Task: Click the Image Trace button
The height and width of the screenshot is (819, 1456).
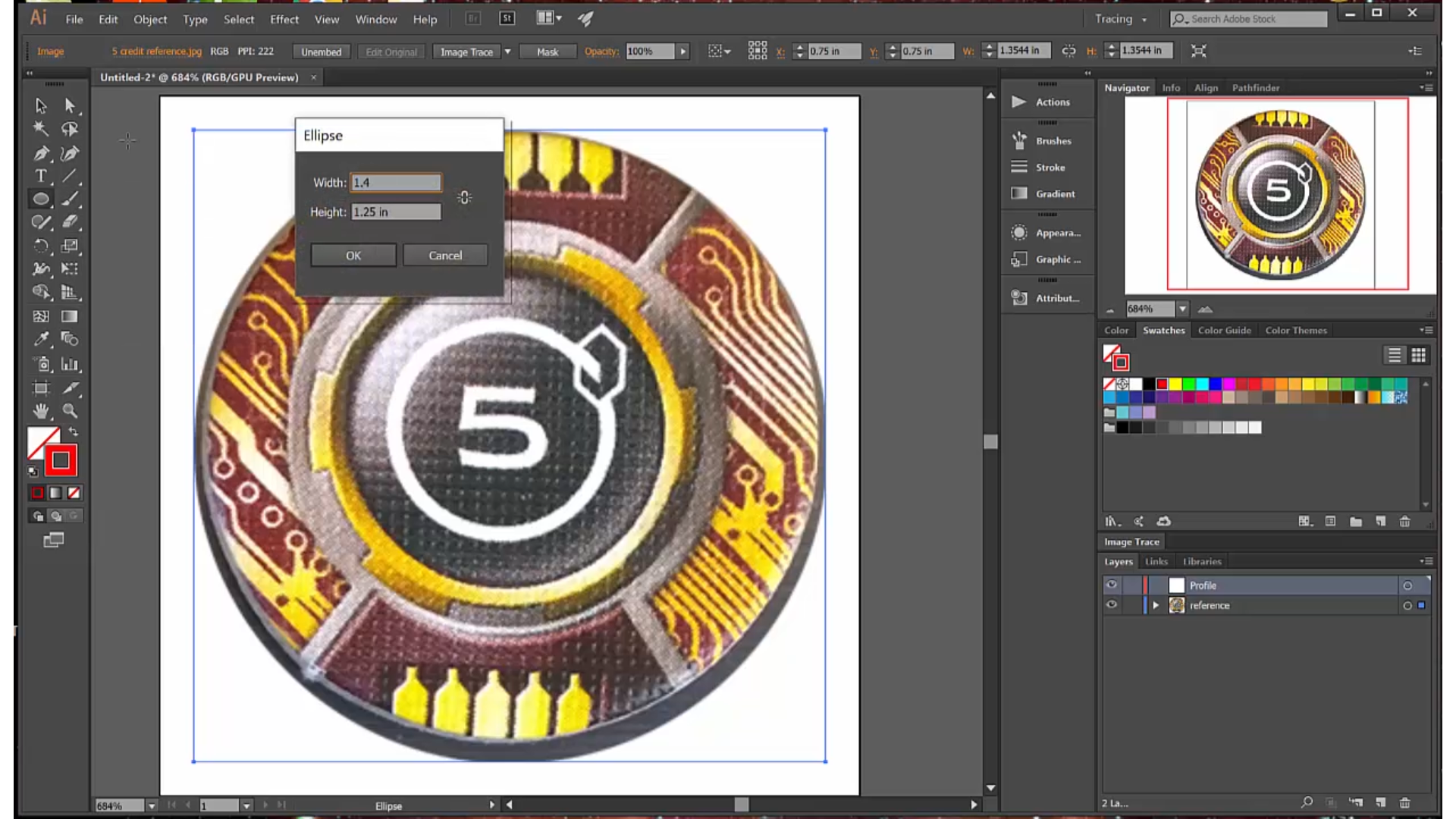Action: click(x=466, y=52)
